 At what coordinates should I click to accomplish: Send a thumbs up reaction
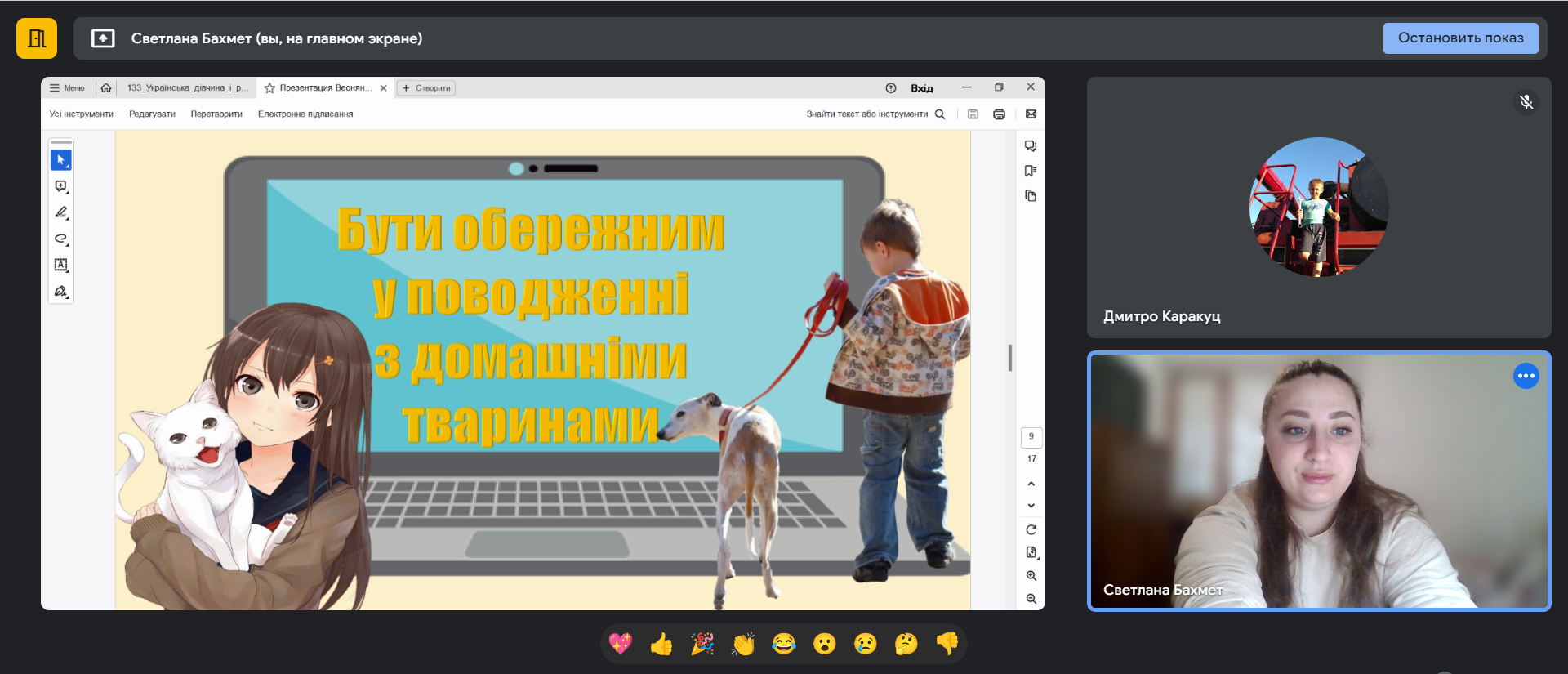[x=661, y=645]
